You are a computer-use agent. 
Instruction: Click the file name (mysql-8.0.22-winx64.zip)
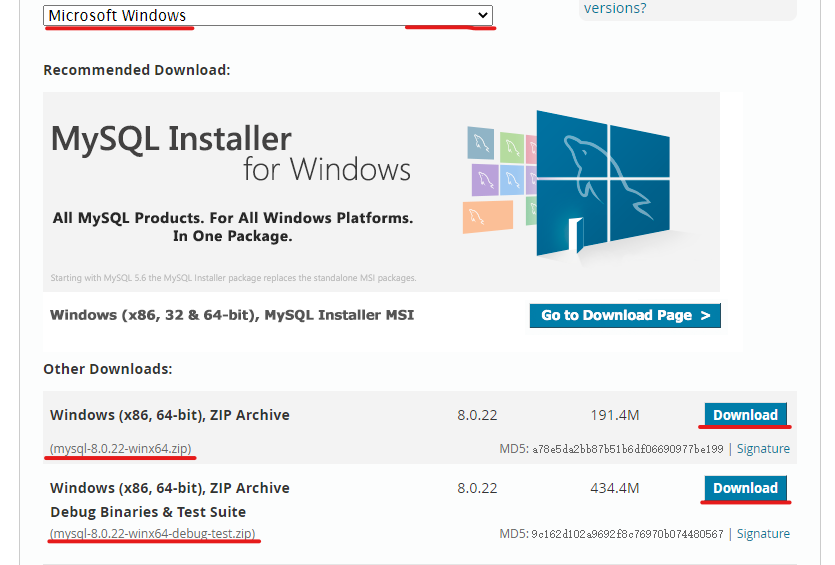tap(121, 448)
